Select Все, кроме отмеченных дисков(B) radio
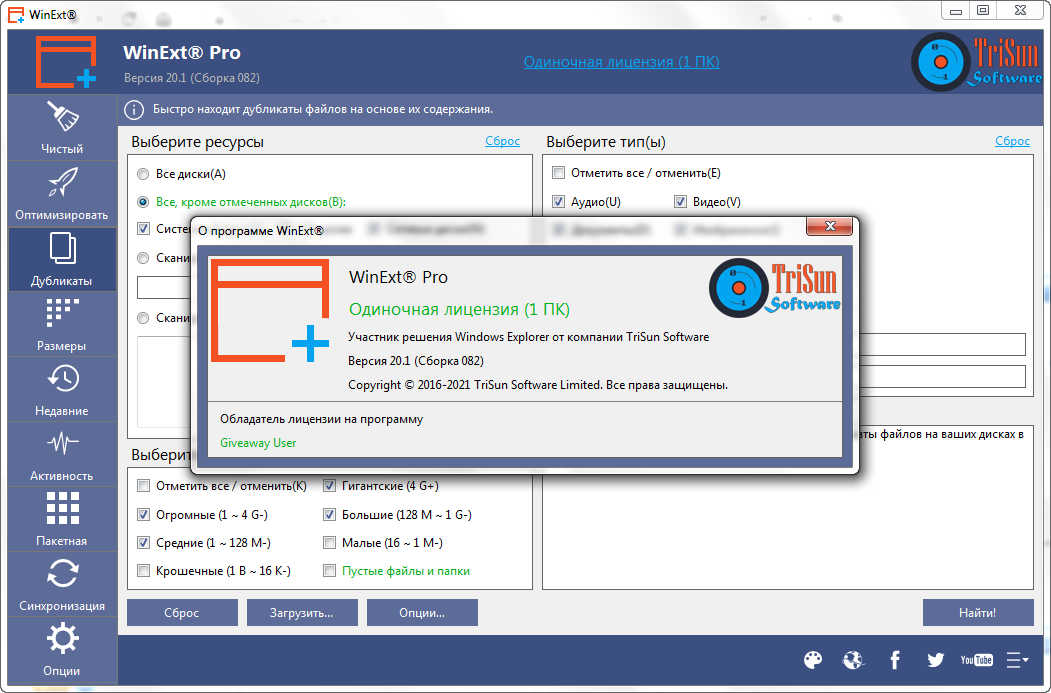1051x693 pixels. 143,202
